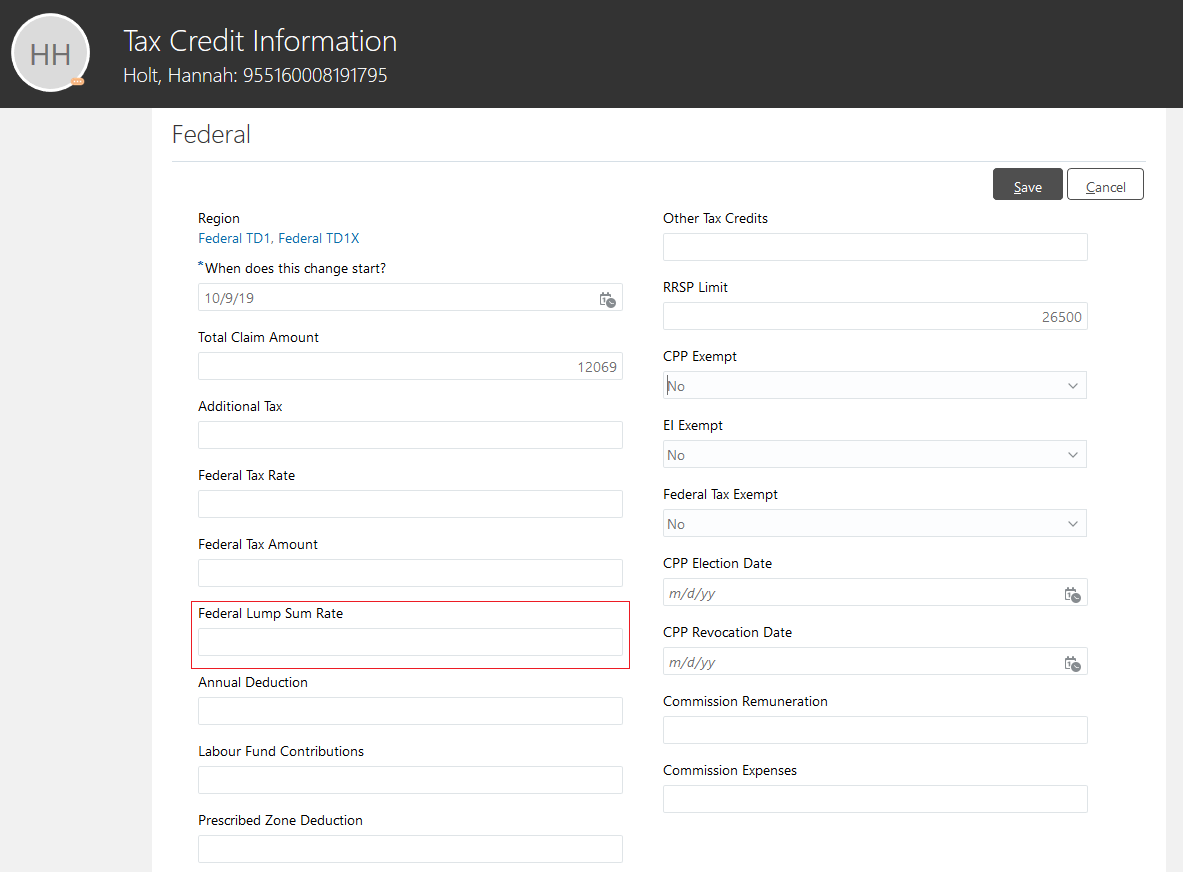Click Hannah Holt's HH avatar
Image resolution: width=1183 pixels, height=872 pixels.
coord(50,54)
